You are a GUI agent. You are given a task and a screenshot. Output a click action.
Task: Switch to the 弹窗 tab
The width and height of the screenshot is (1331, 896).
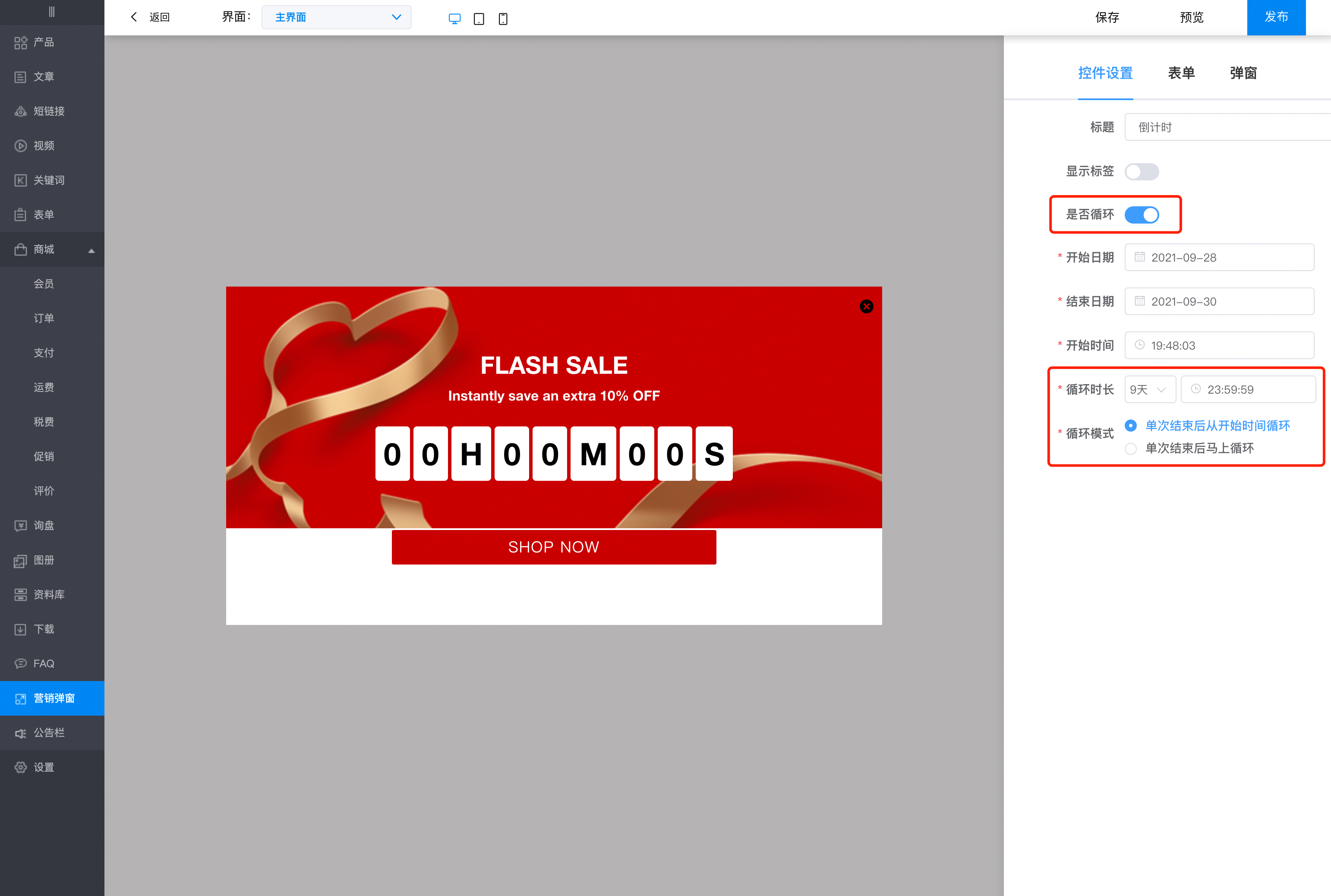pyautogui.click(x=1243, y=73)
